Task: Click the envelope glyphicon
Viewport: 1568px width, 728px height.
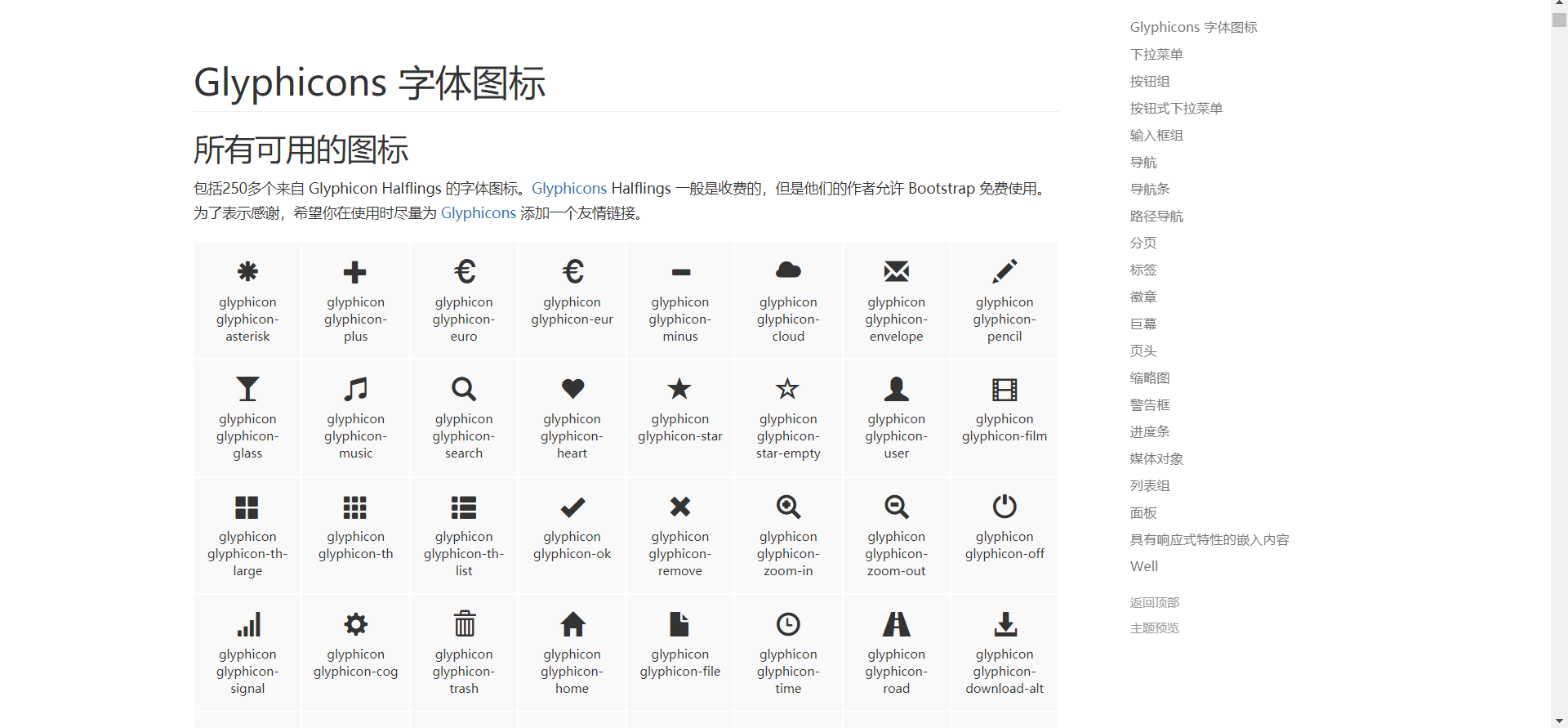Action: [x=897, y=271]
